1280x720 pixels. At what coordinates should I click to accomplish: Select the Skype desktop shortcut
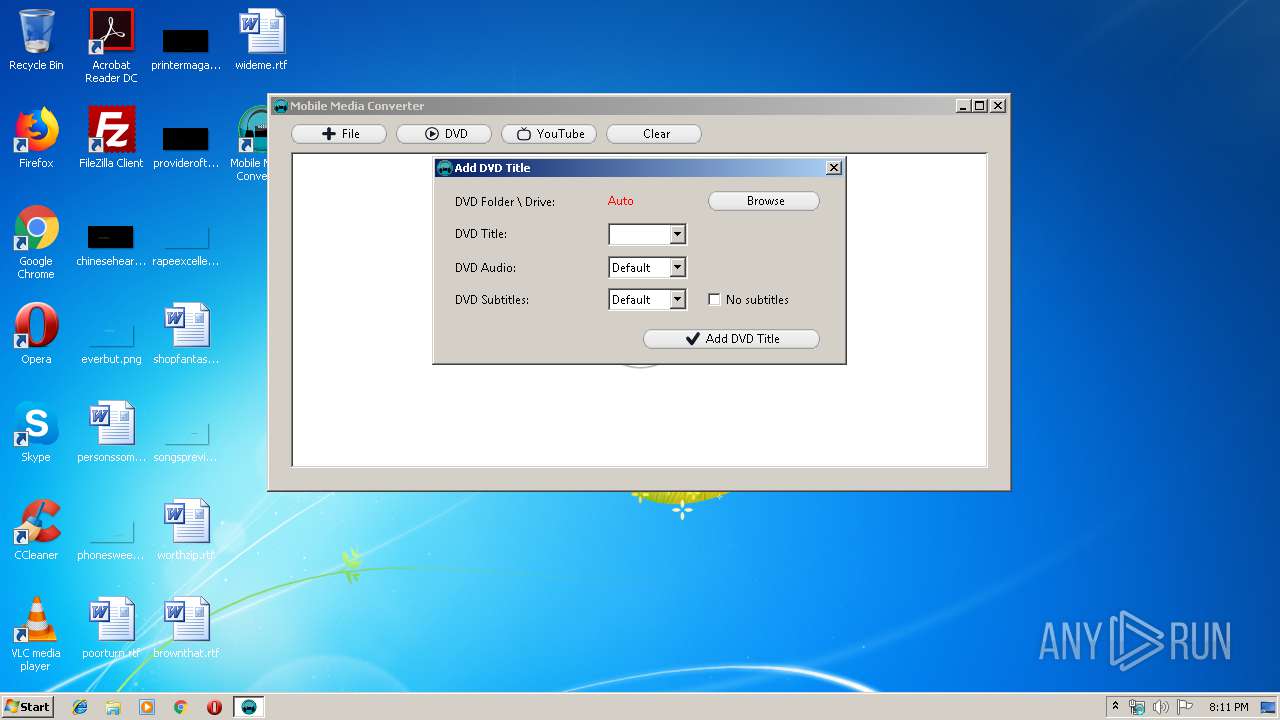click(x=36, y=432)
